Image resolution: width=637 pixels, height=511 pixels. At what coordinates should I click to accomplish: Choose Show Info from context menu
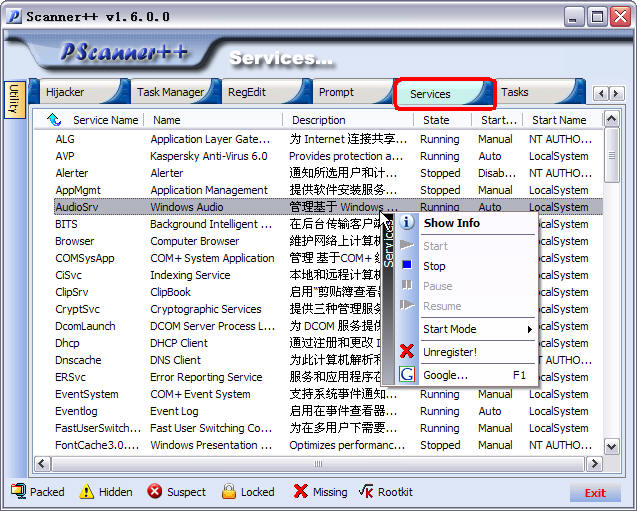[x=478, y=223]
